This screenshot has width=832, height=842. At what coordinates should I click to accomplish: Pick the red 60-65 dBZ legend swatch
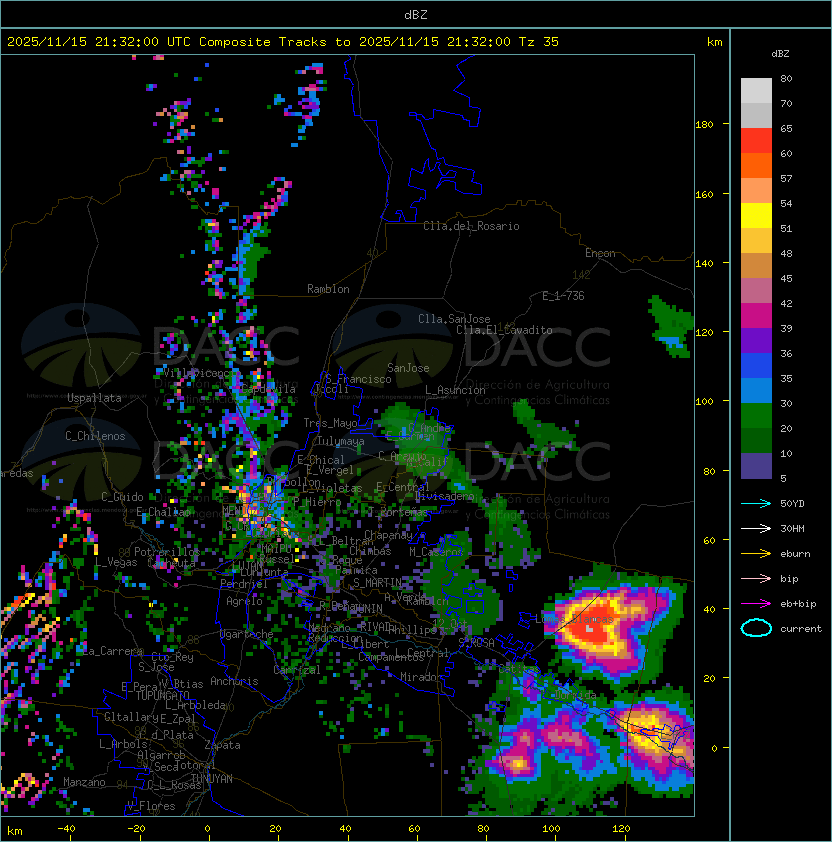pyautogui.click(x=756, y=141)
